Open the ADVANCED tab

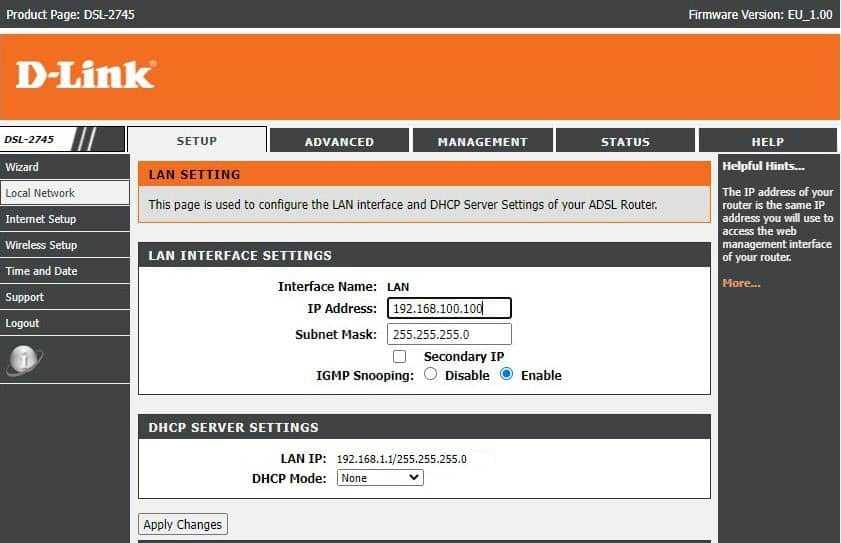click(340, 141)
